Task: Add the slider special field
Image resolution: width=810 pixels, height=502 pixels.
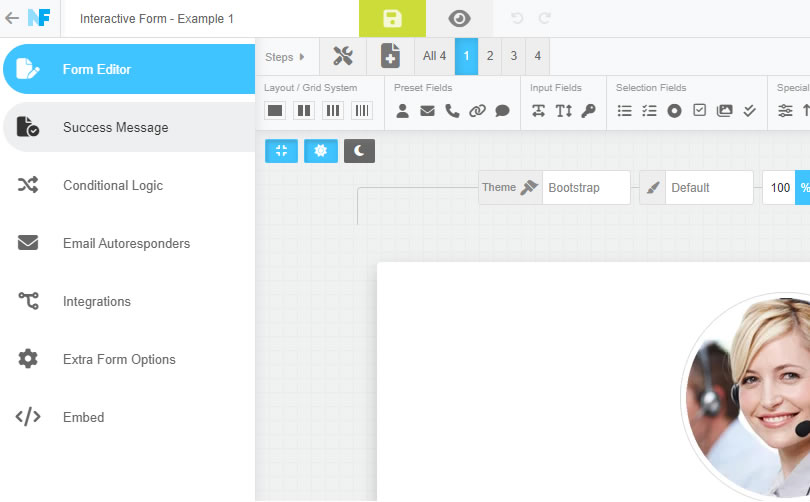Action: (785, 111)
